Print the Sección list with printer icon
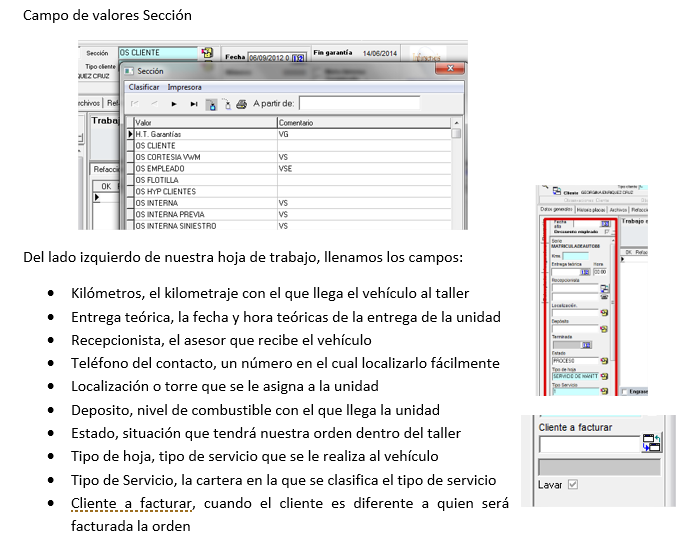690x539 pixels. pos(242,104)
